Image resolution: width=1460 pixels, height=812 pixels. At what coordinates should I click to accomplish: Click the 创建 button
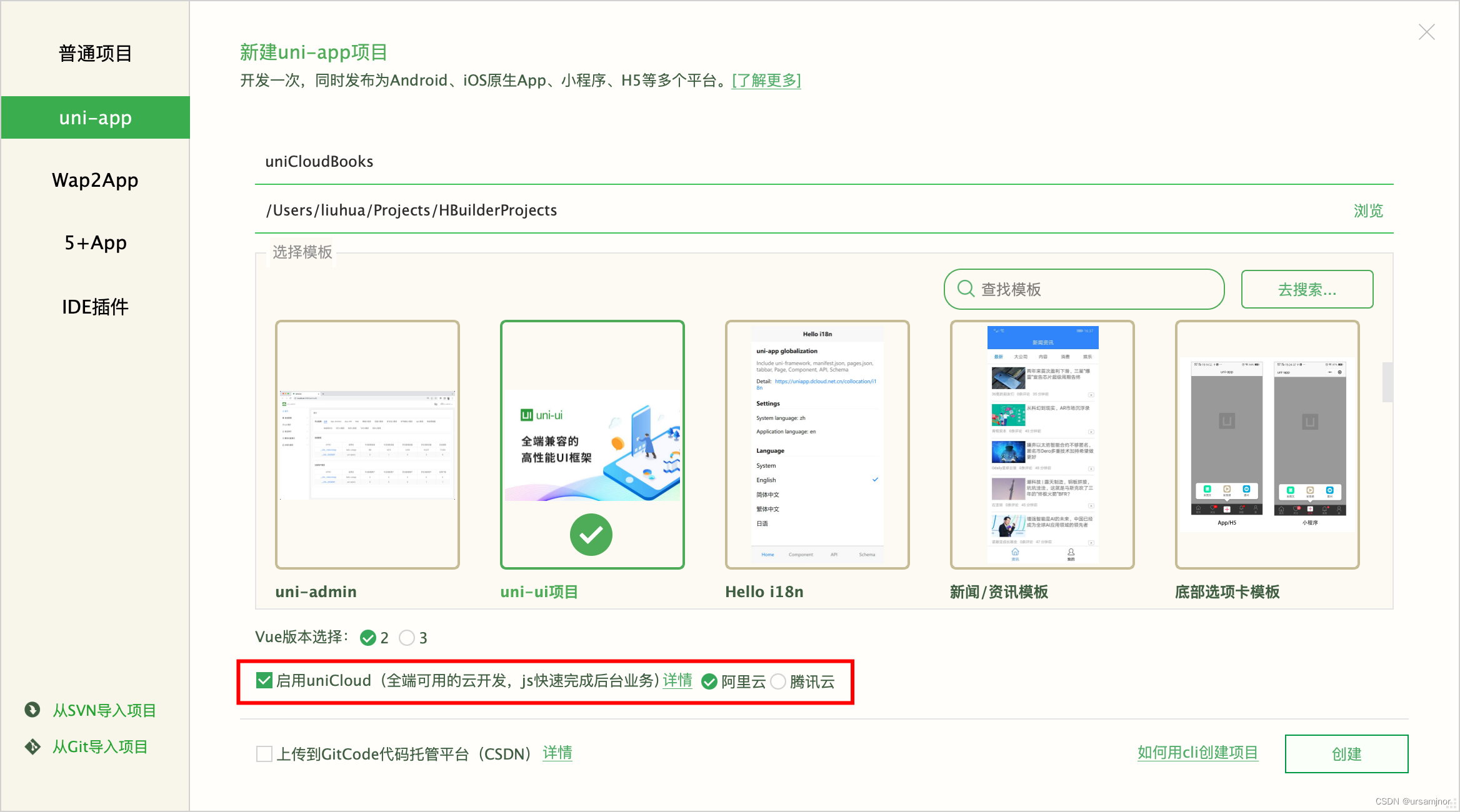tap(1346, 754)
